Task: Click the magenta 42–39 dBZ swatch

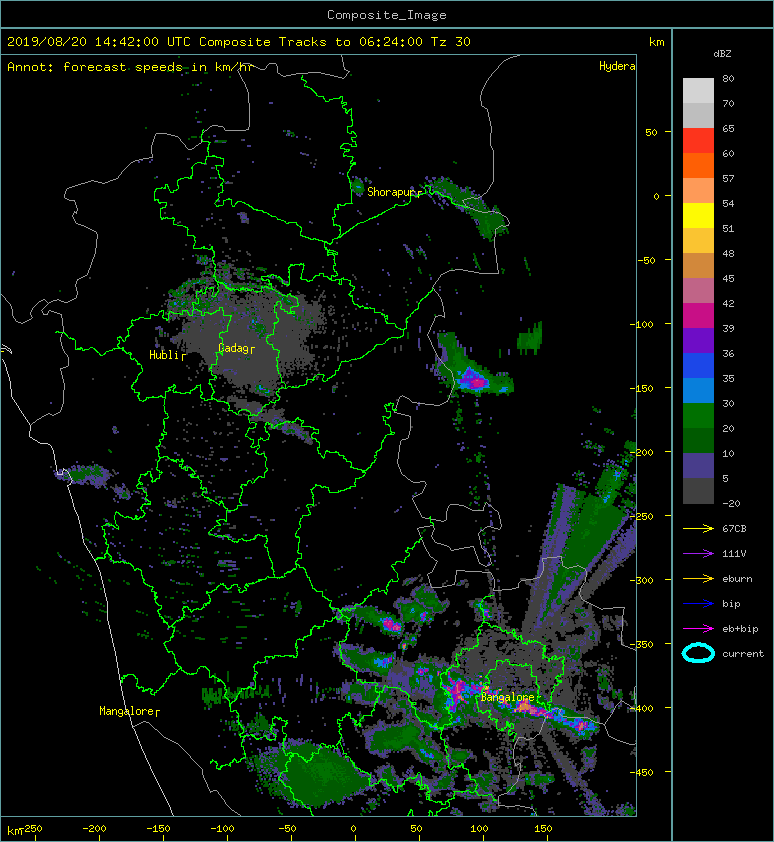Action: [698, 316]
